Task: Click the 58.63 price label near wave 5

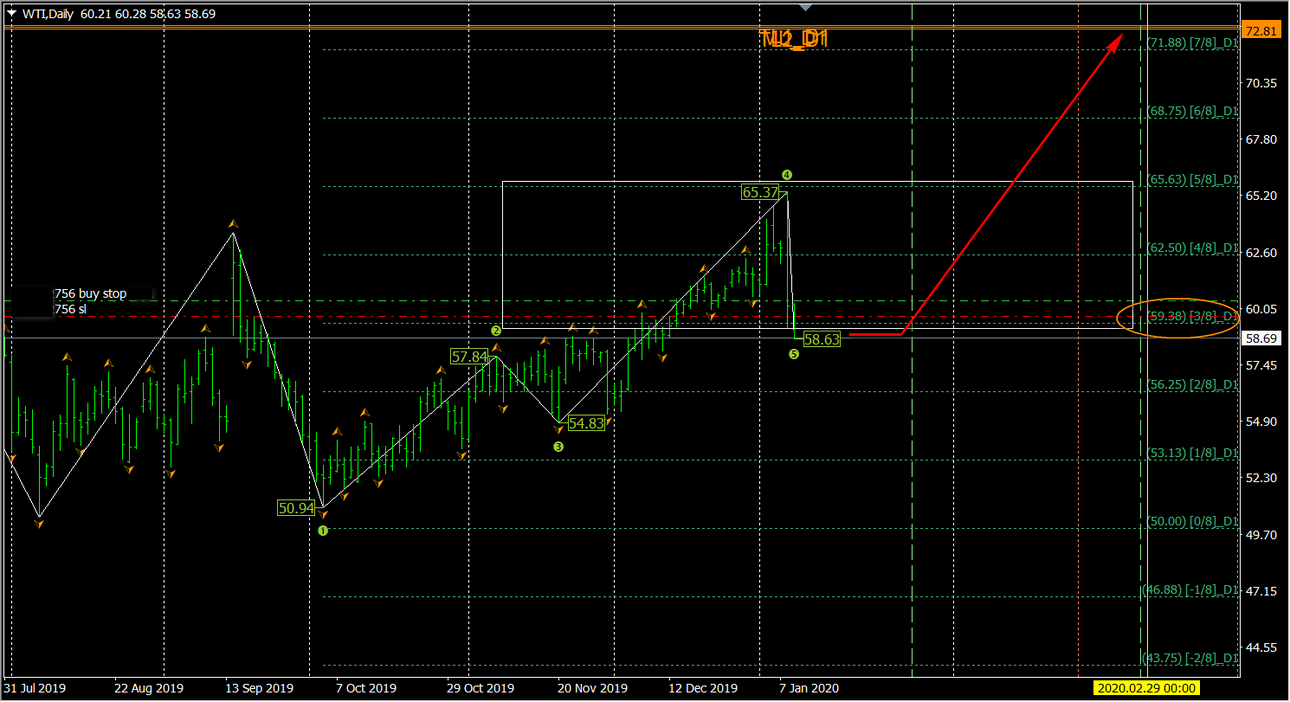Action: tap(822, 340)
